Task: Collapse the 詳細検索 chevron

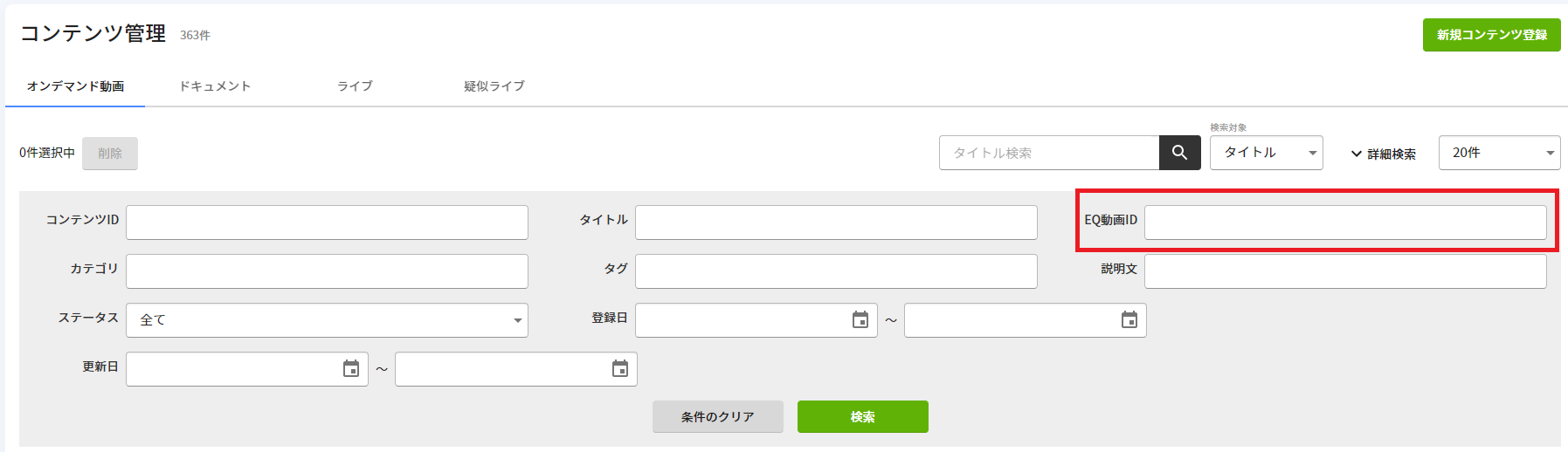Action: click(x=1356, y=154)
